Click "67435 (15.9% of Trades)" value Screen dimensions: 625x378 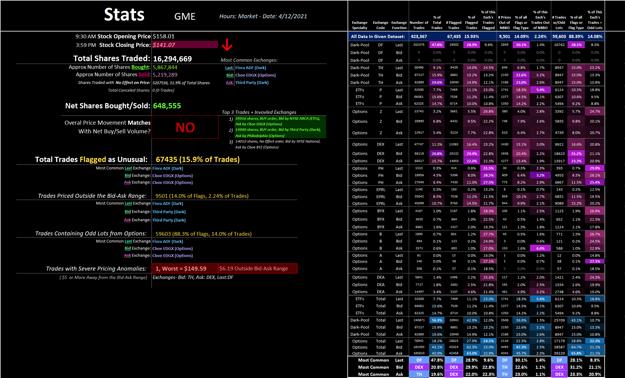[198, 159]
